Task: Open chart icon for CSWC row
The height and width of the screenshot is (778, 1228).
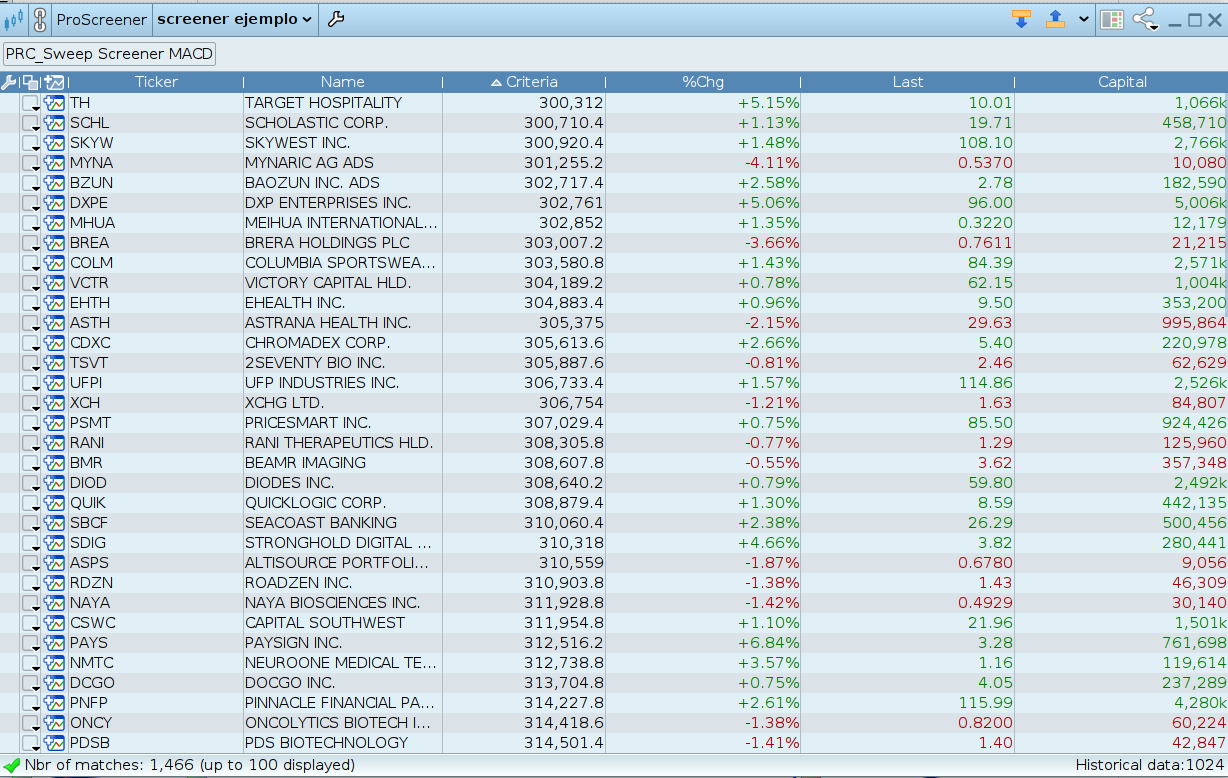Action: click(x=55, y=623)
